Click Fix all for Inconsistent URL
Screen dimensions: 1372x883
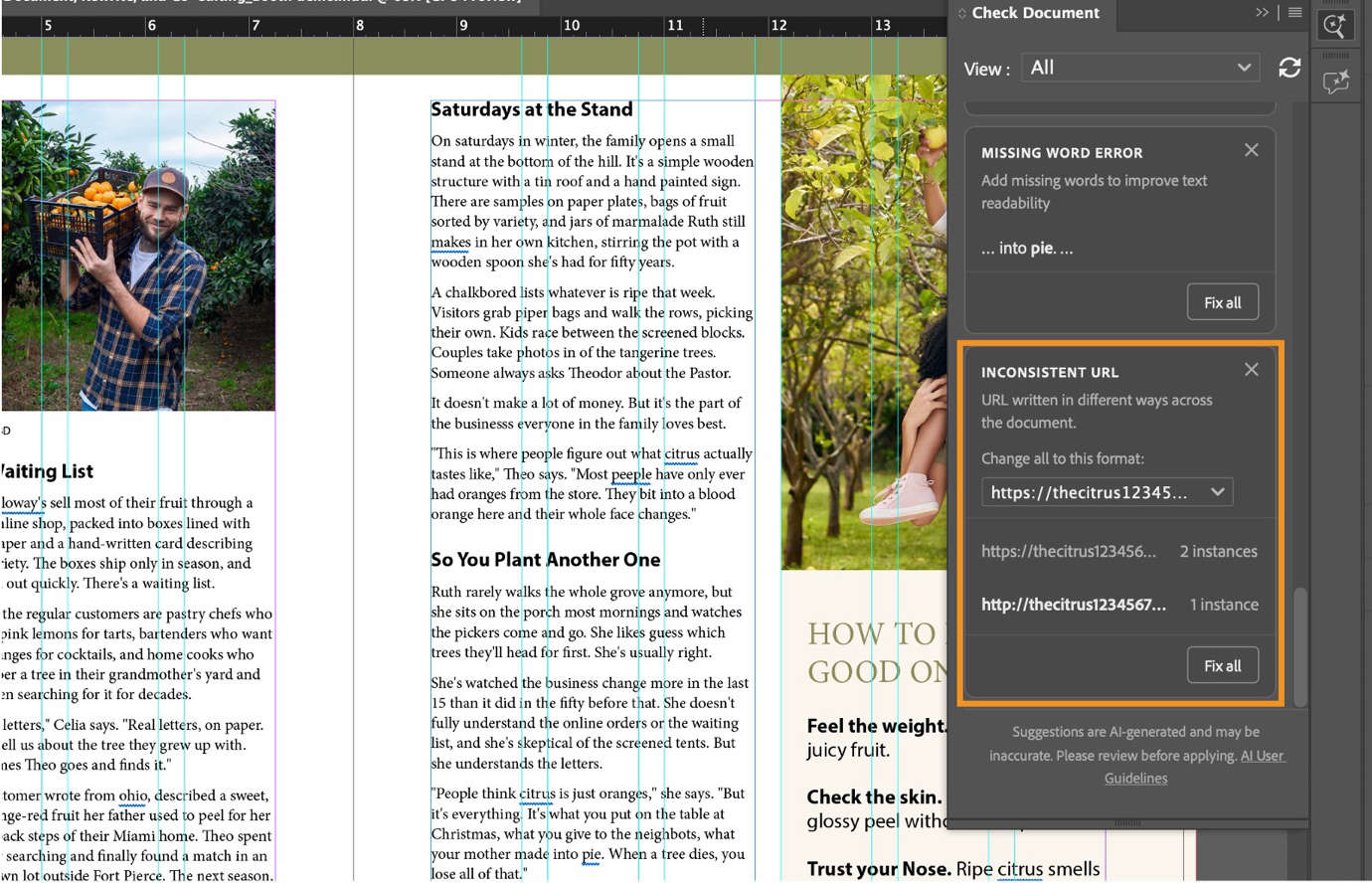click(x=1223, y=665)
